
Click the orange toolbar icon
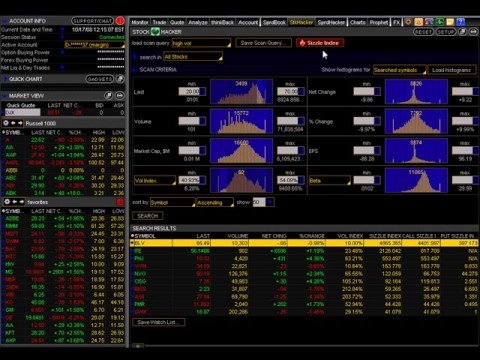(418, 22)
